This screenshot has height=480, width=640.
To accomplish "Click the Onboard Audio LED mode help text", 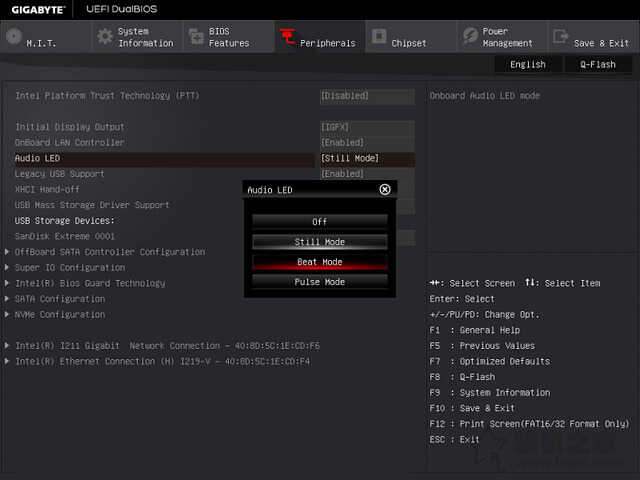I will click(x=485, y=96).
